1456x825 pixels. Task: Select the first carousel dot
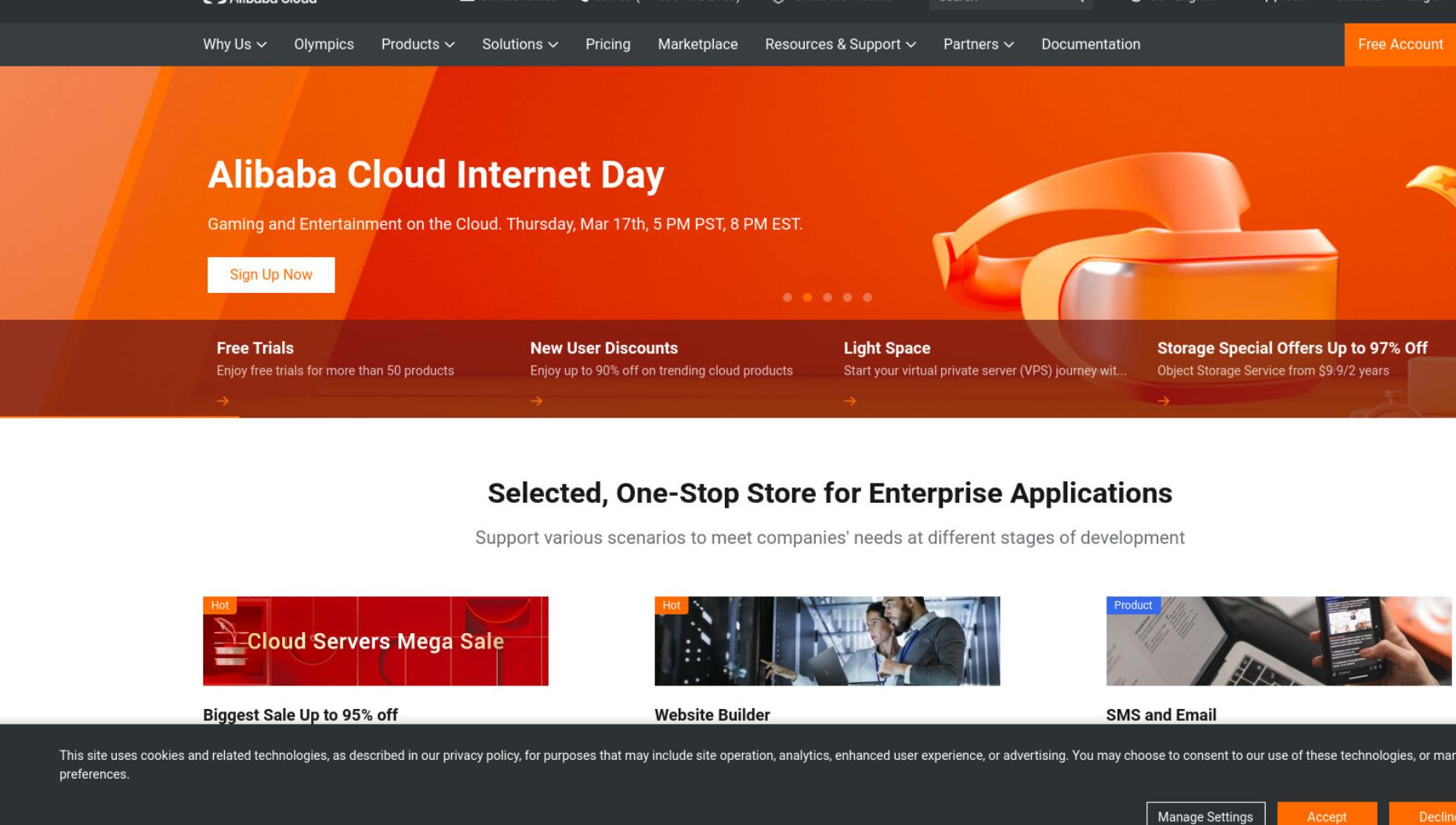788,298
